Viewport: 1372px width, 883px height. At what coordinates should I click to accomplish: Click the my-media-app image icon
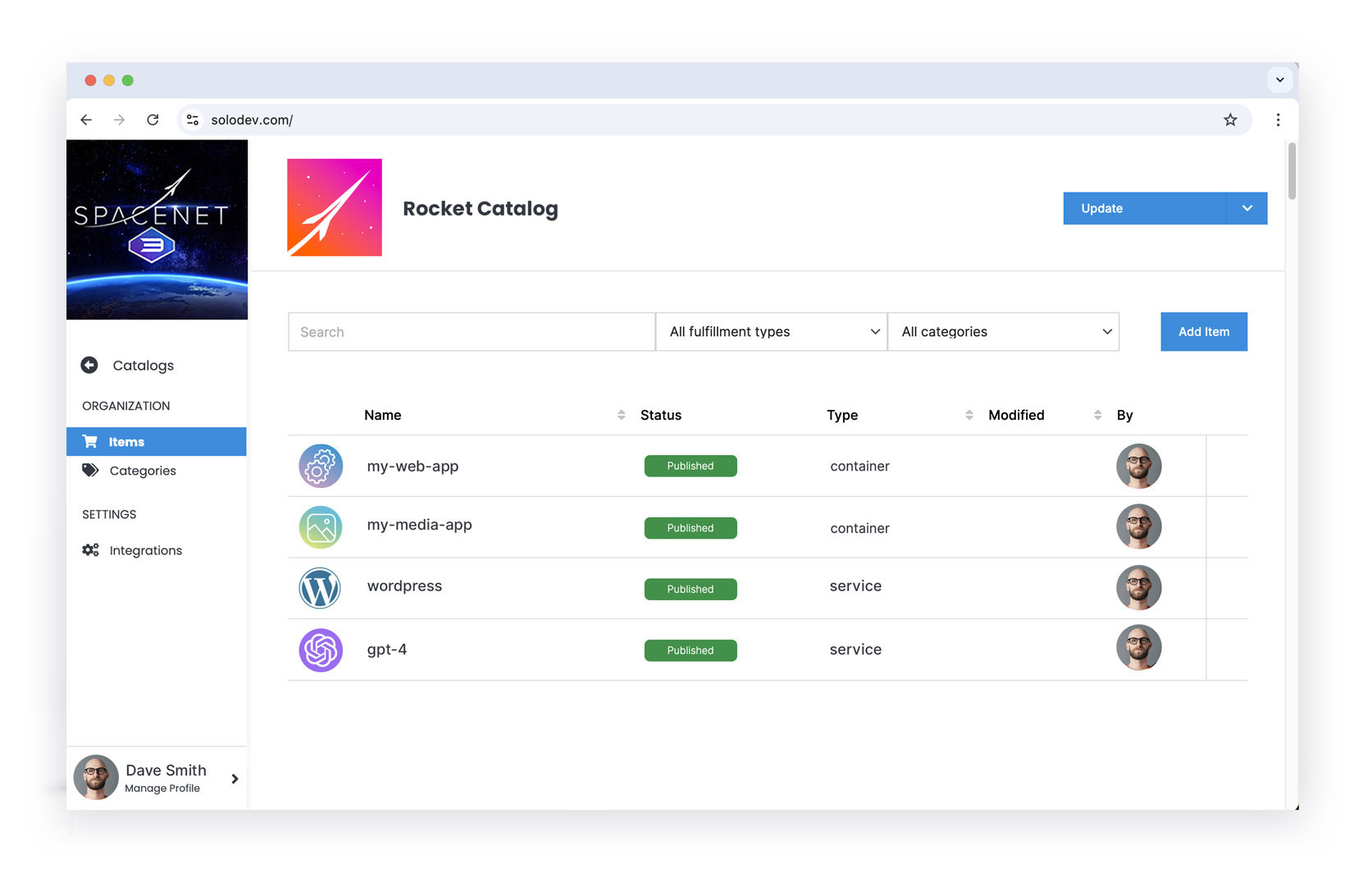(320, 527)
